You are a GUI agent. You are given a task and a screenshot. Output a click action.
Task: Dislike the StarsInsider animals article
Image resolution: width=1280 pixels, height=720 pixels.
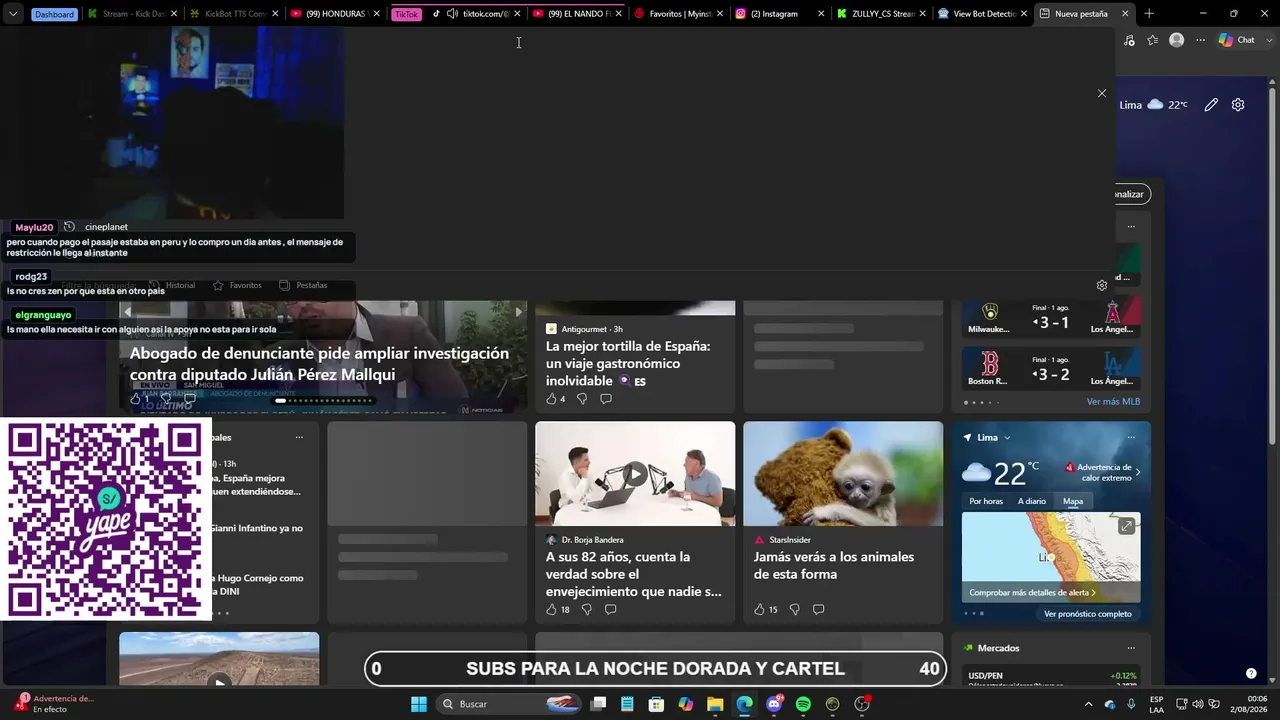[x=794, y=609]
